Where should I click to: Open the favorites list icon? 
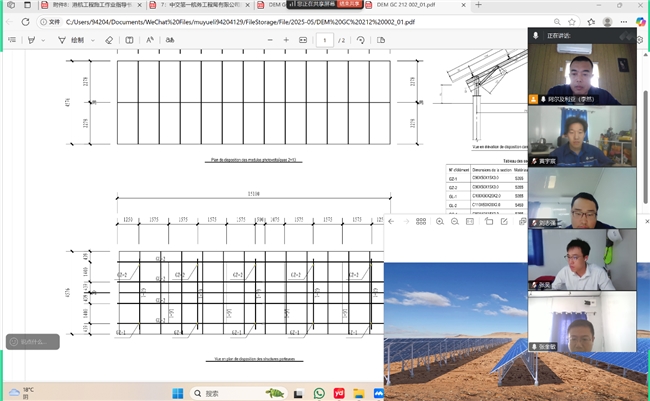[x=591, y=22]
